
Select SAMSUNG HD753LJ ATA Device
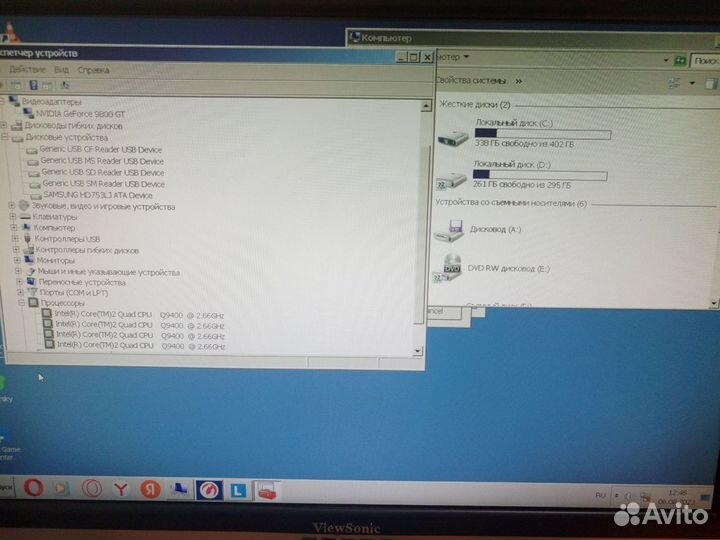[x=98, y=195]
